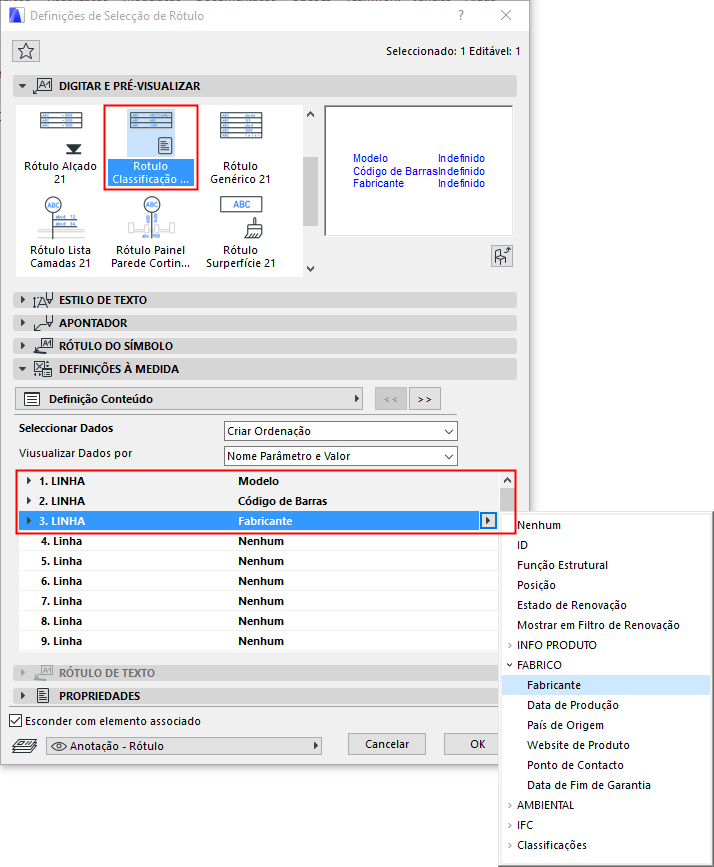
Task: Click the previous page << button
Action: (390, 399)
